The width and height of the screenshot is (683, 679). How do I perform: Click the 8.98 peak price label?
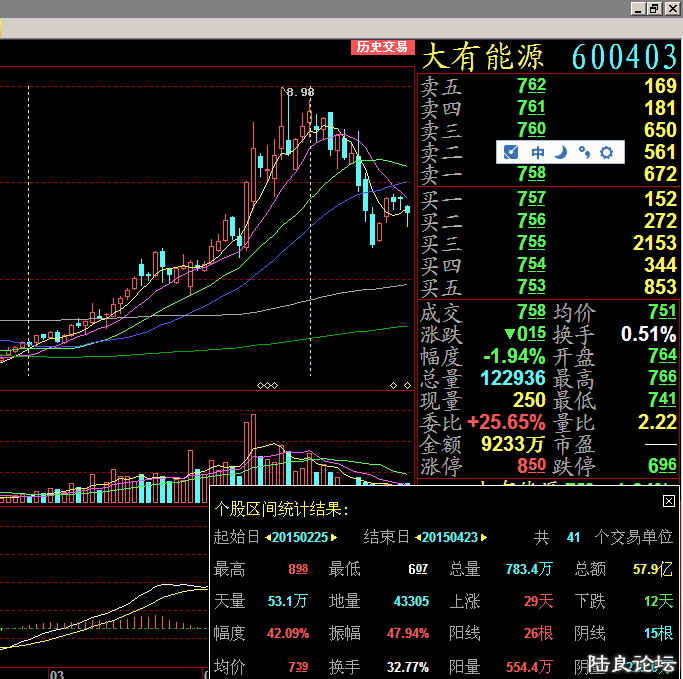[x=299, y=92]
